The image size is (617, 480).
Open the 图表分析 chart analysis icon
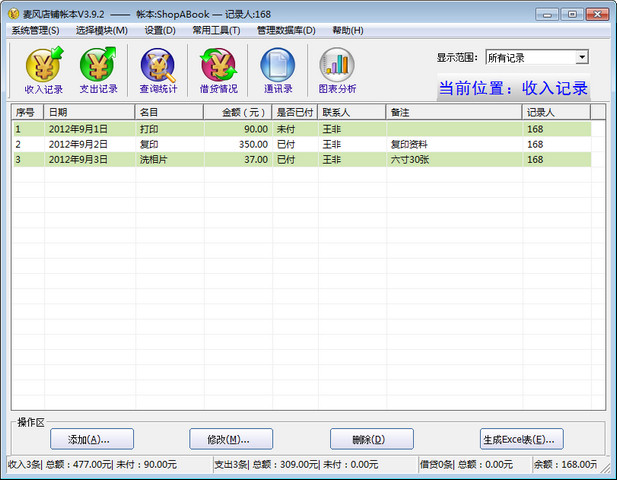coord(337,70)
